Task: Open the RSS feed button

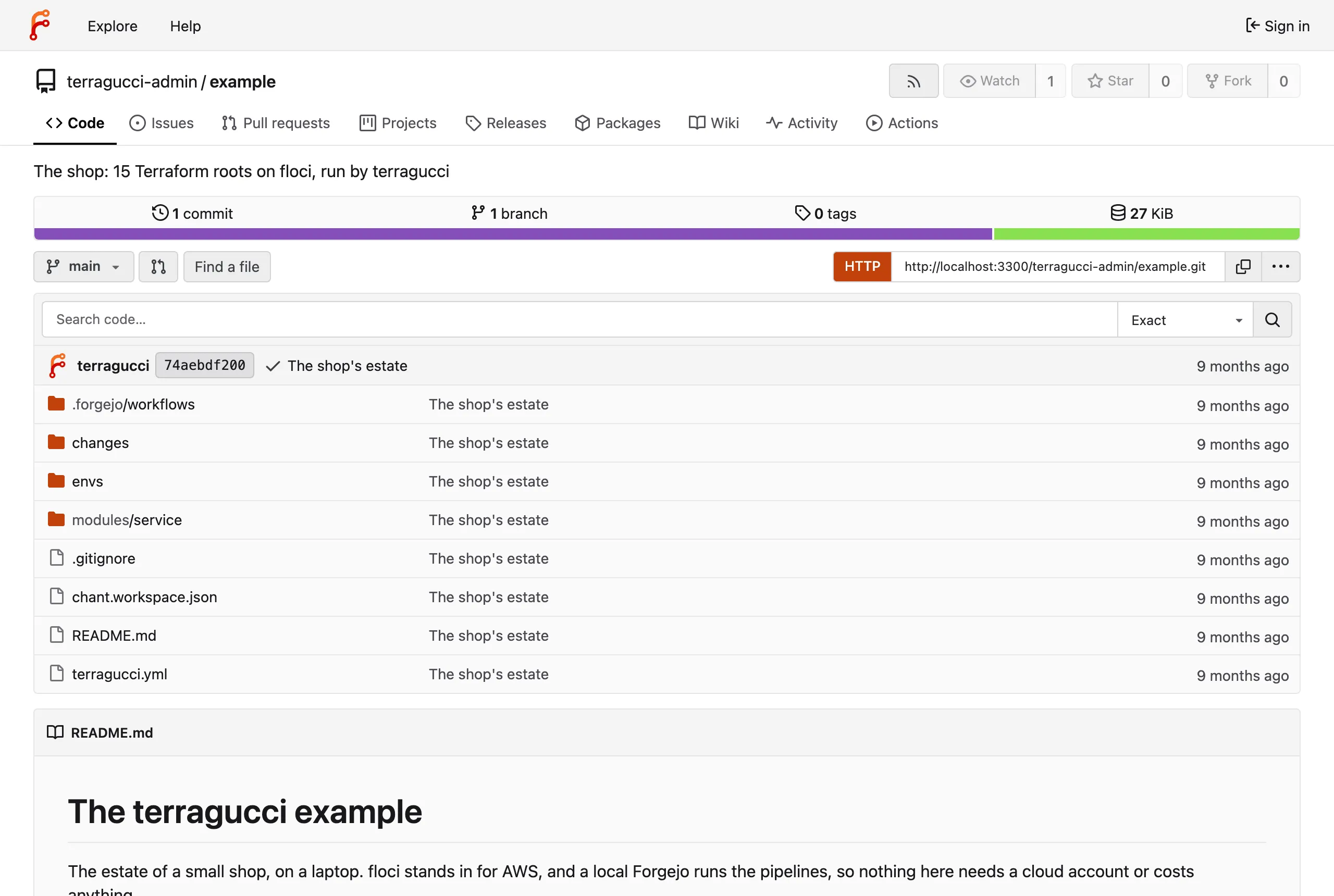Action: 913,81
